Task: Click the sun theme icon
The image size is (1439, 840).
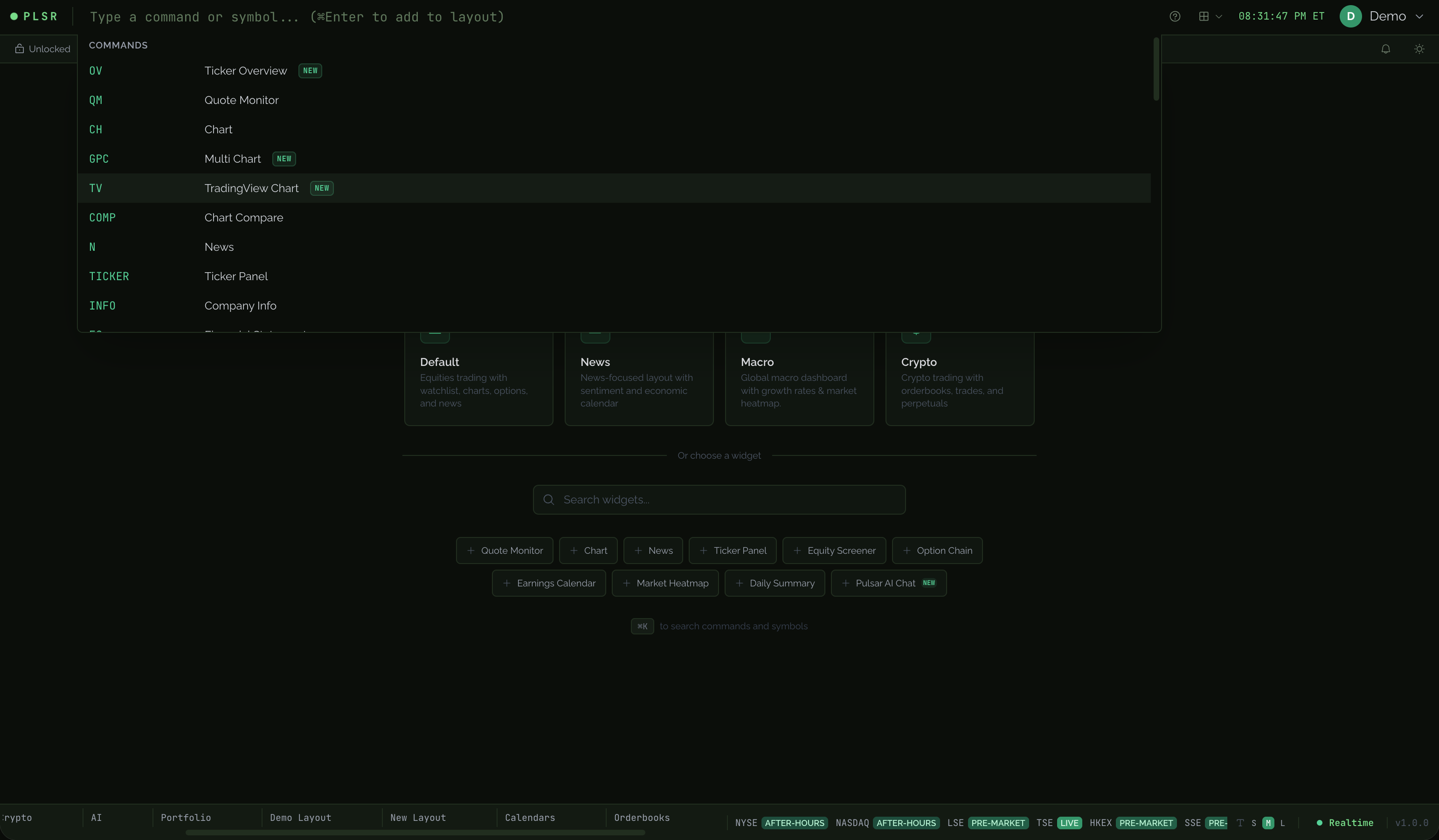Action: 1419,48
